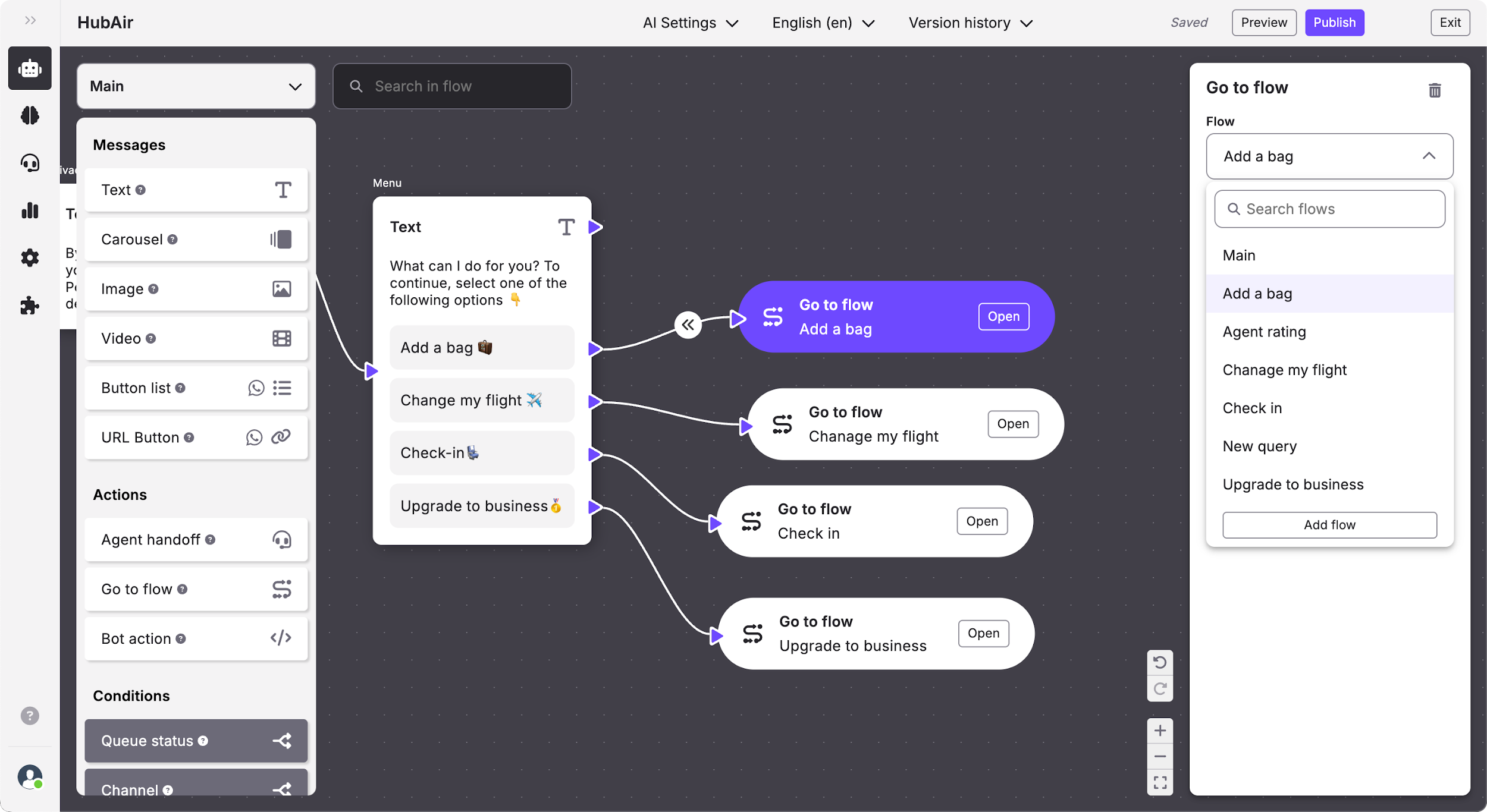Select Check in from the flow list
This screenshot has height=812, width=1487.
coord(1252,408)
